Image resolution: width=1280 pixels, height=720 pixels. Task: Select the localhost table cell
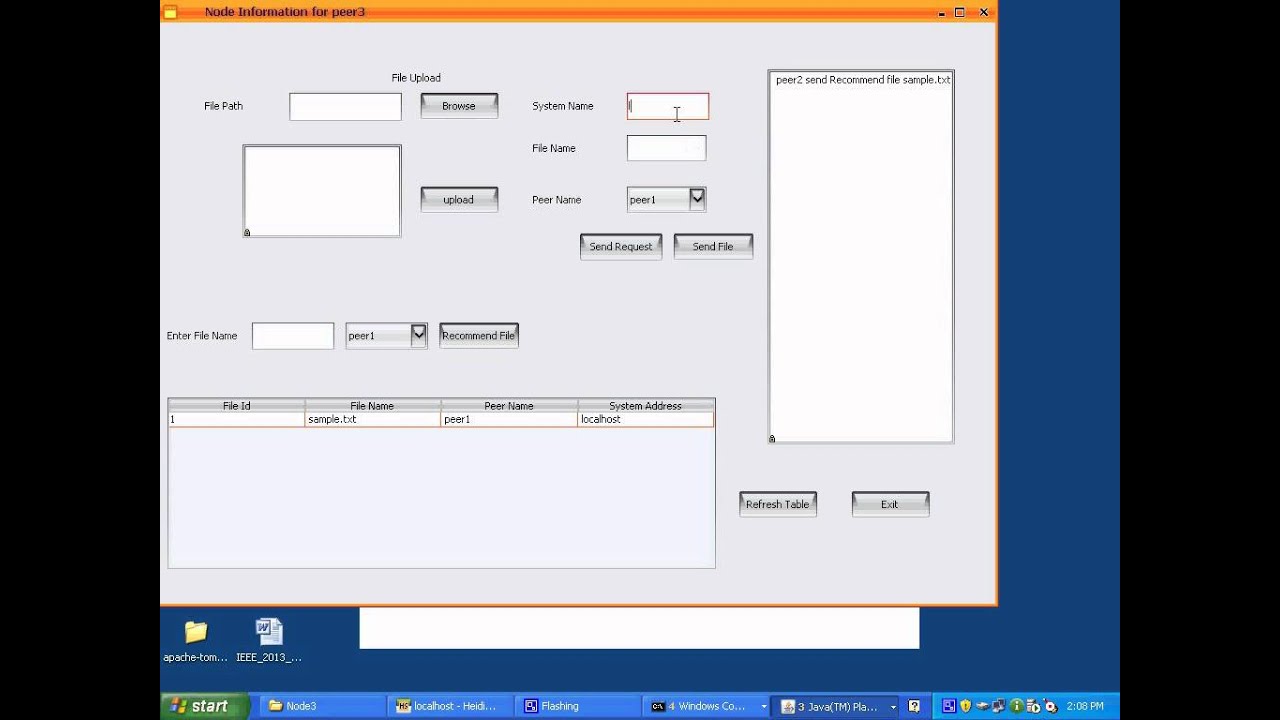(646, 420)
